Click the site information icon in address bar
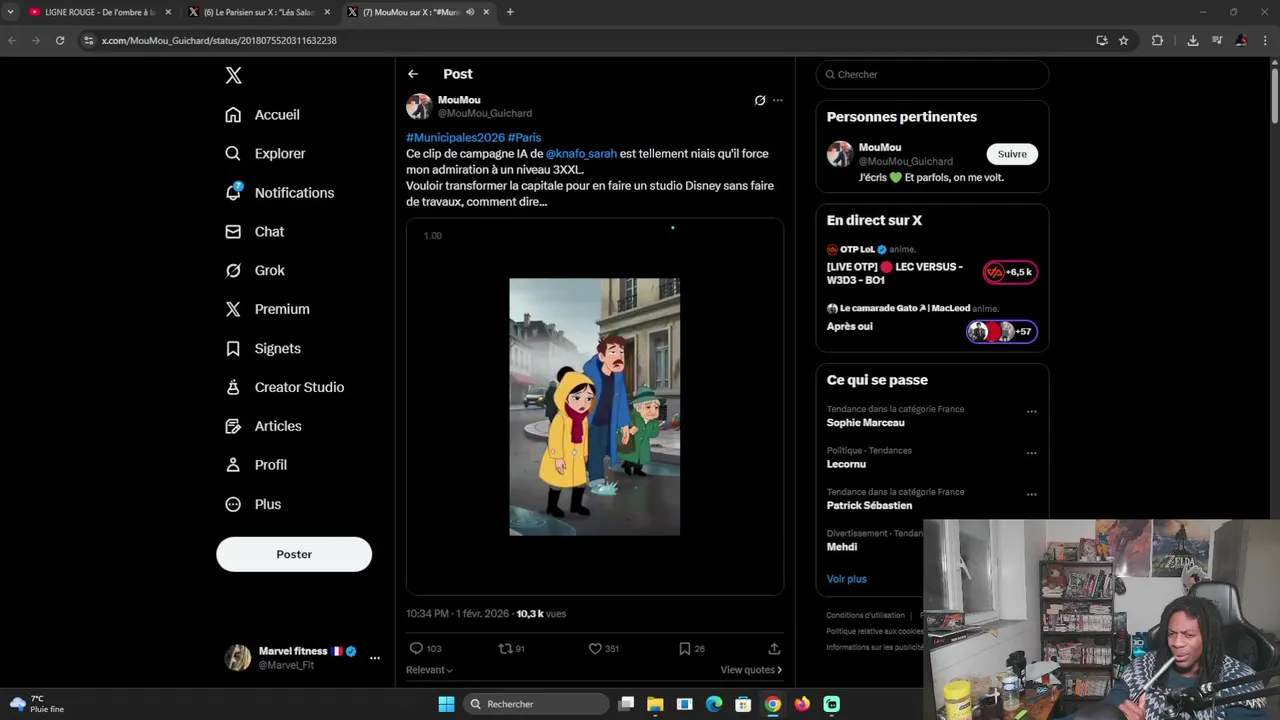Image resolution: width=1280 pixels, height=720 pixels. (x=89, y=40)
